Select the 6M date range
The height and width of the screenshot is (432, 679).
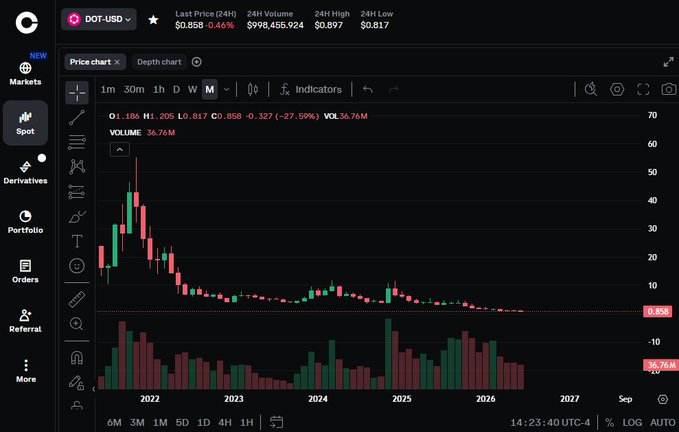click(114, 422)
